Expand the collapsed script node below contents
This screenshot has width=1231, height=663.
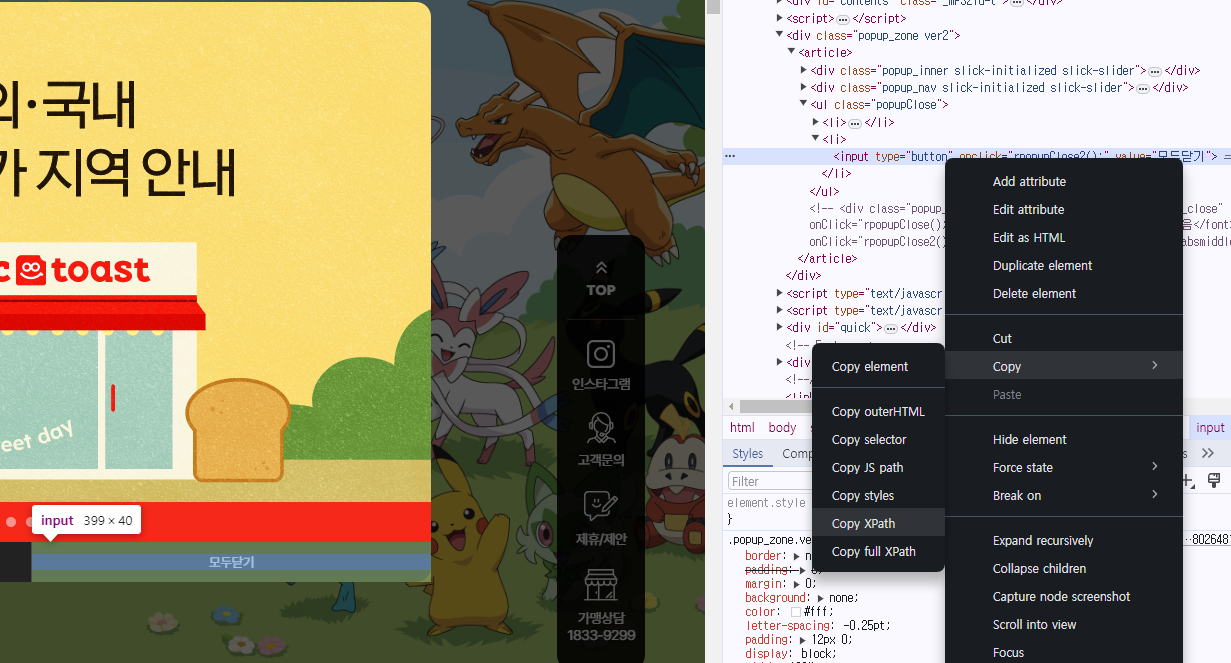[780, 18]
